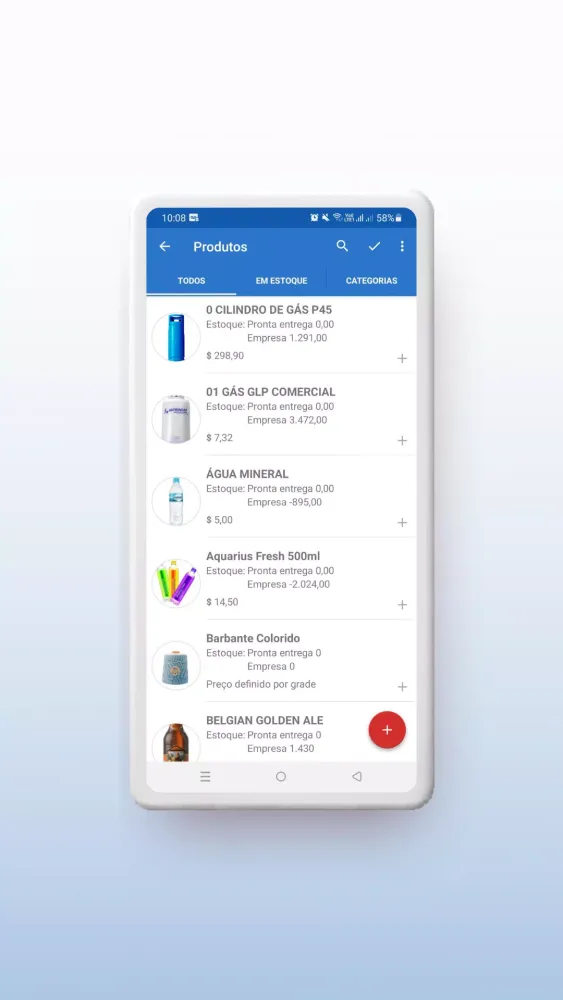
Task: Switch to the CATEGORIAS tab
Action: (x=371, y=281)
